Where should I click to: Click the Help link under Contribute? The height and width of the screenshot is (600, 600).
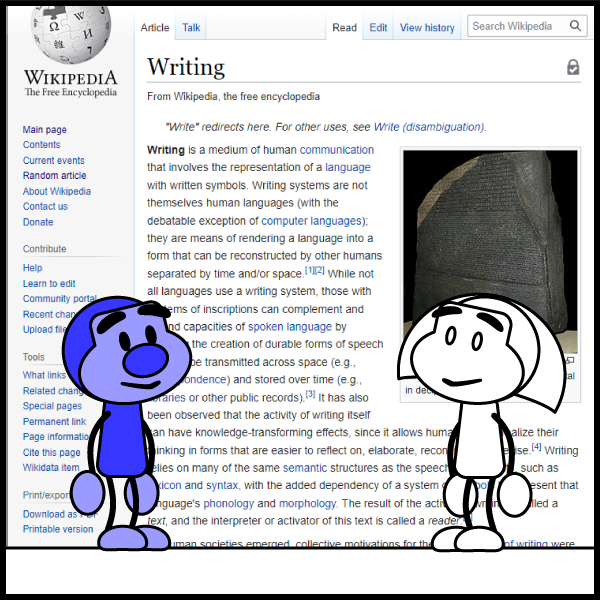pyautogui.click(x=32, y=268)
